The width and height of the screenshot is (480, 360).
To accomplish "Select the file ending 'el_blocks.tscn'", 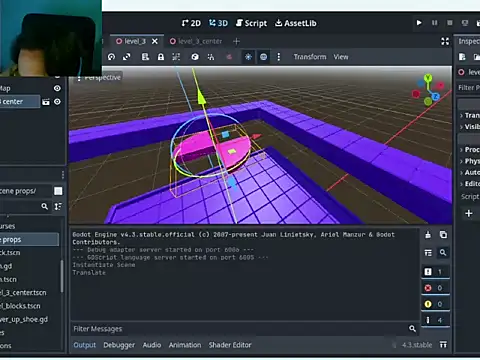I will tap(20, 306).
